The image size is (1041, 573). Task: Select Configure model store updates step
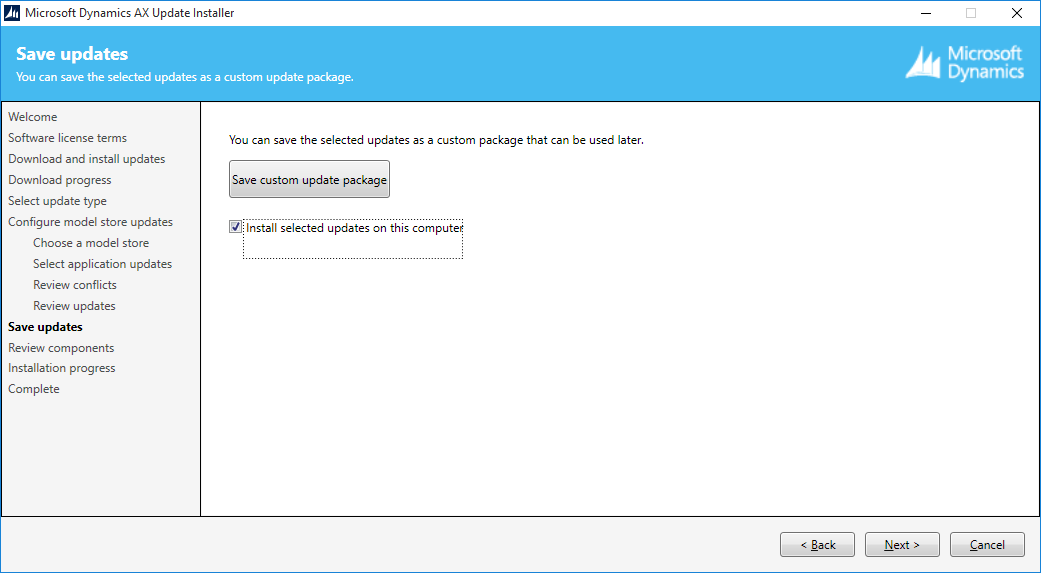point(90,222)
